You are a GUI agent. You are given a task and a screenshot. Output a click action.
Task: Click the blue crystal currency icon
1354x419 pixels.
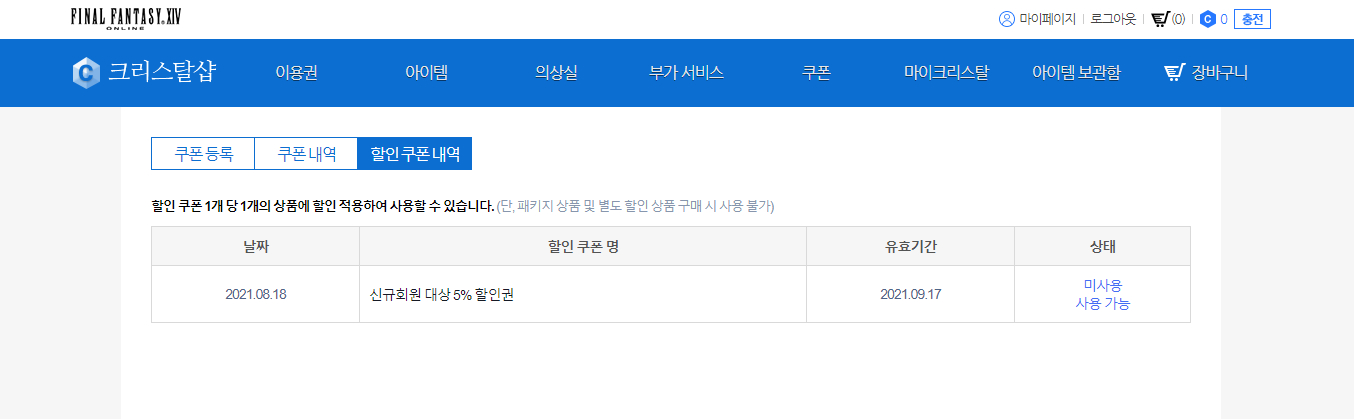pos(1207,19)
